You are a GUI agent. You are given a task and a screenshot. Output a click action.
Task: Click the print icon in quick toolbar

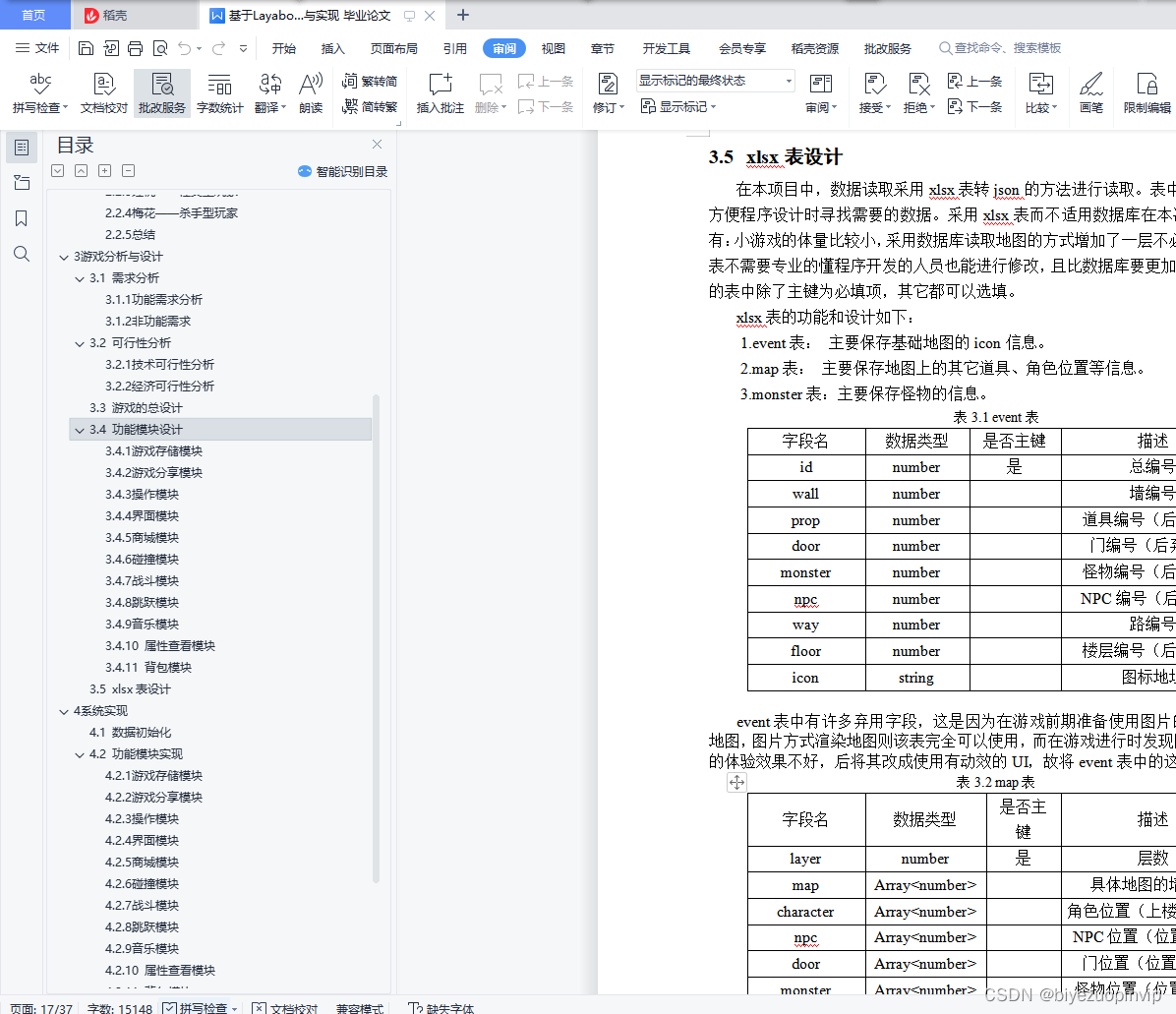click(135, 49)
